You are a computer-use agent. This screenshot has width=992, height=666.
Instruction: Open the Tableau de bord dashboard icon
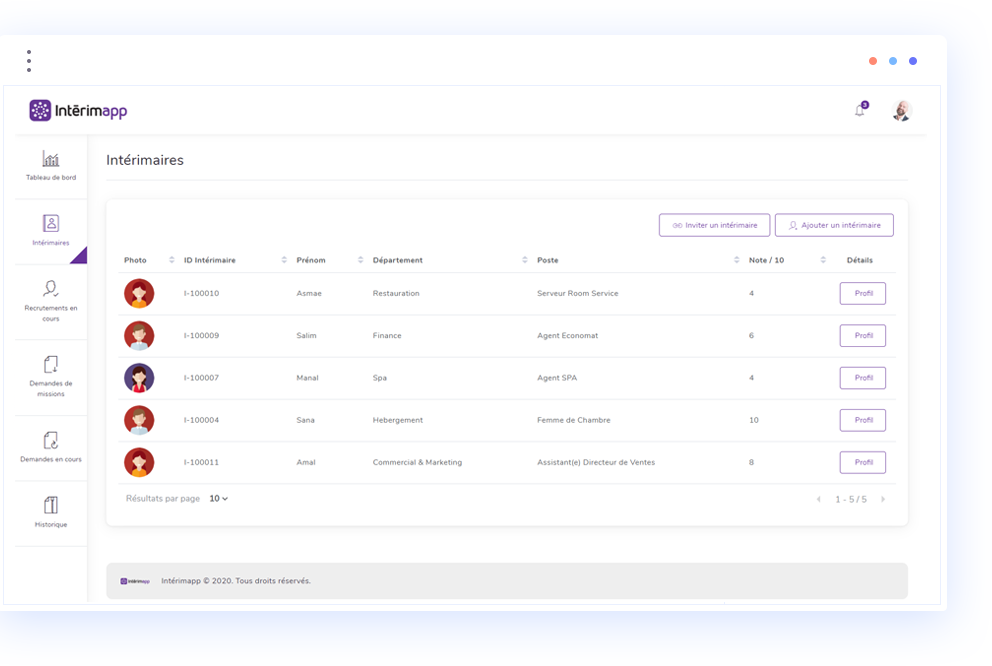coord(51,159)
